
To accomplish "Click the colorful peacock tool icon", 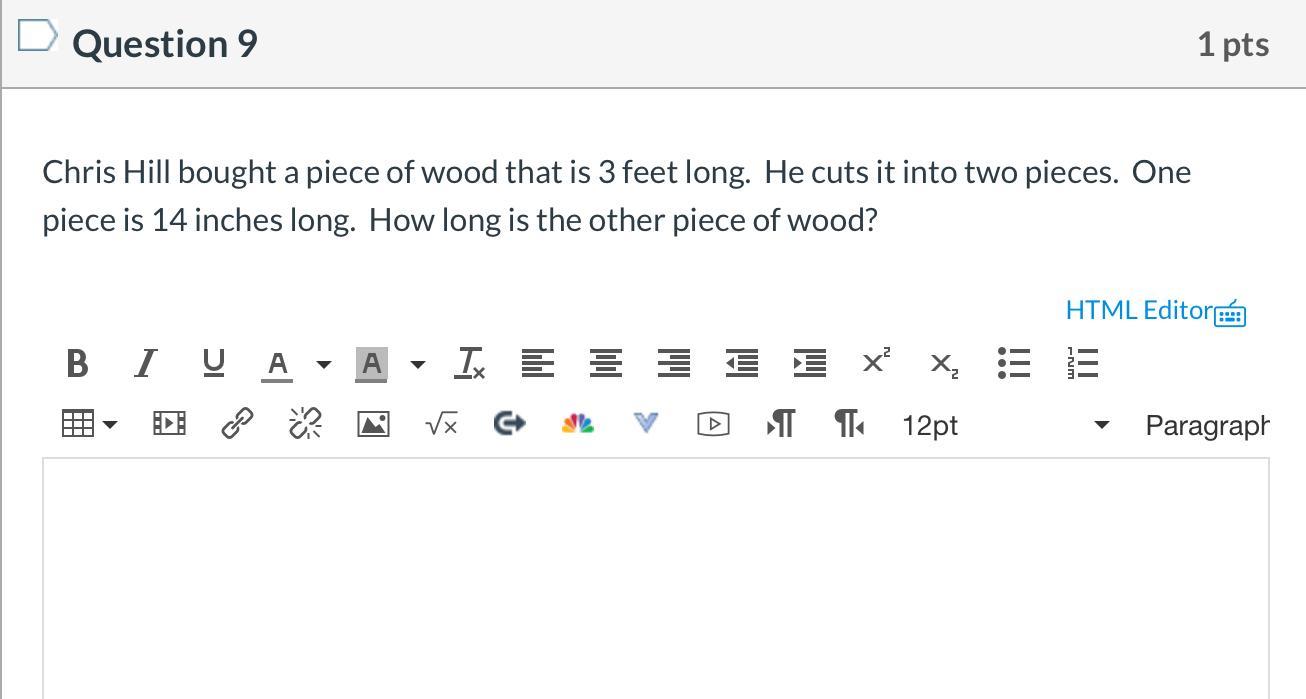I will click(578, 424).
